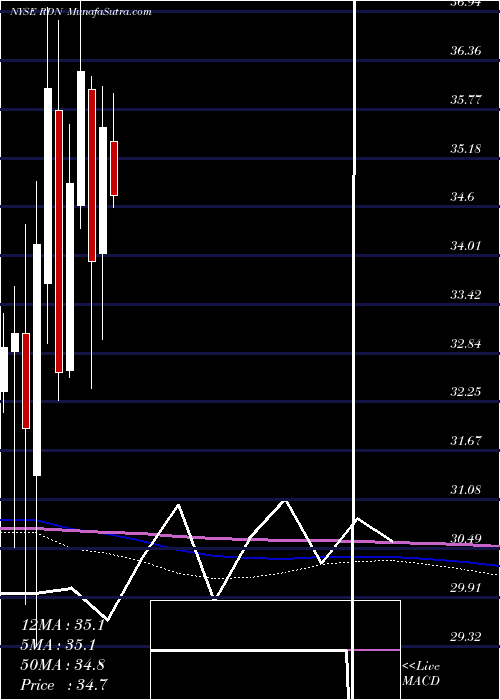The height and width of the screenshot is (700, 500).
Task: Click the '<<Live MACD' label
Action: pyautogui.click(x=421, y=673)
